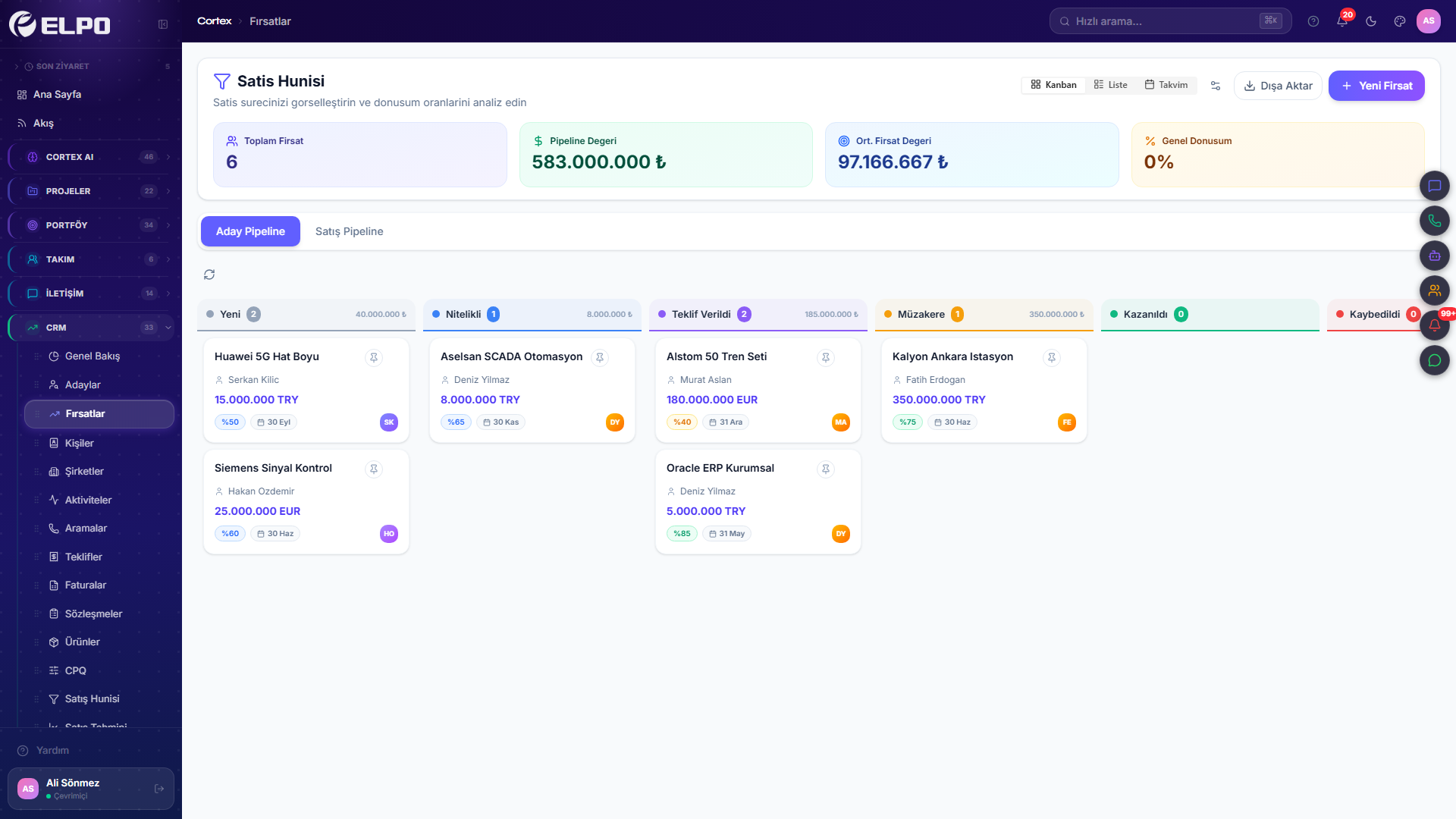Pin the Aselsan SCADA Otomasyon card

(x=600, y=357)
